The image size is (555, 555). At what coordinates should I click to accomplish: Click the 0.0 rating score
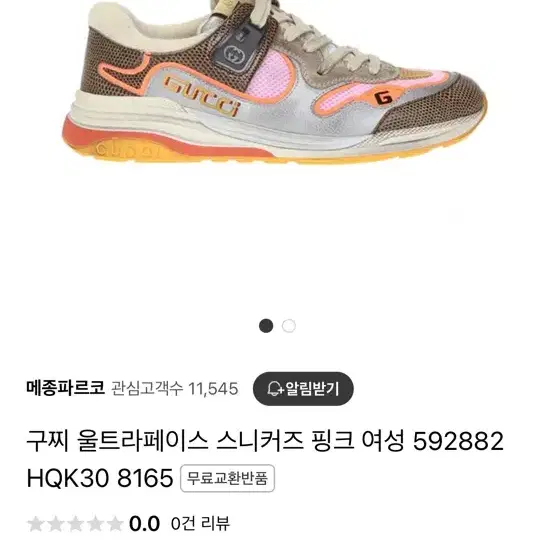[144, 524]
